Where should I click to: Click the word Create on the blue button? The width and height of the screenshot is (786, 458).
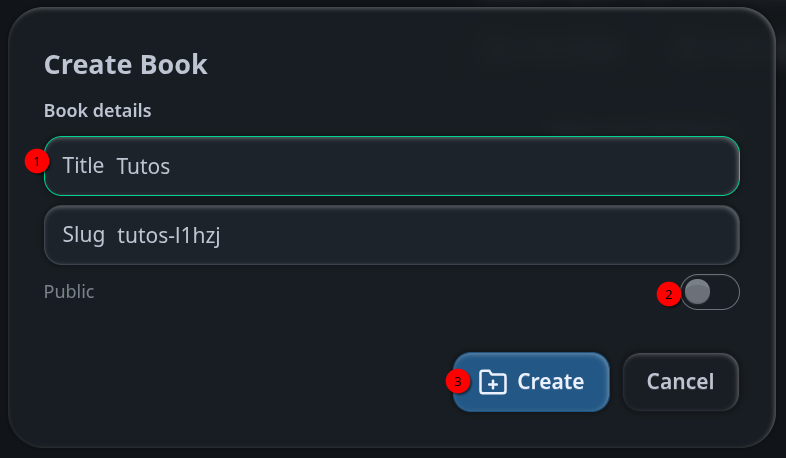(x=550, y=382)
